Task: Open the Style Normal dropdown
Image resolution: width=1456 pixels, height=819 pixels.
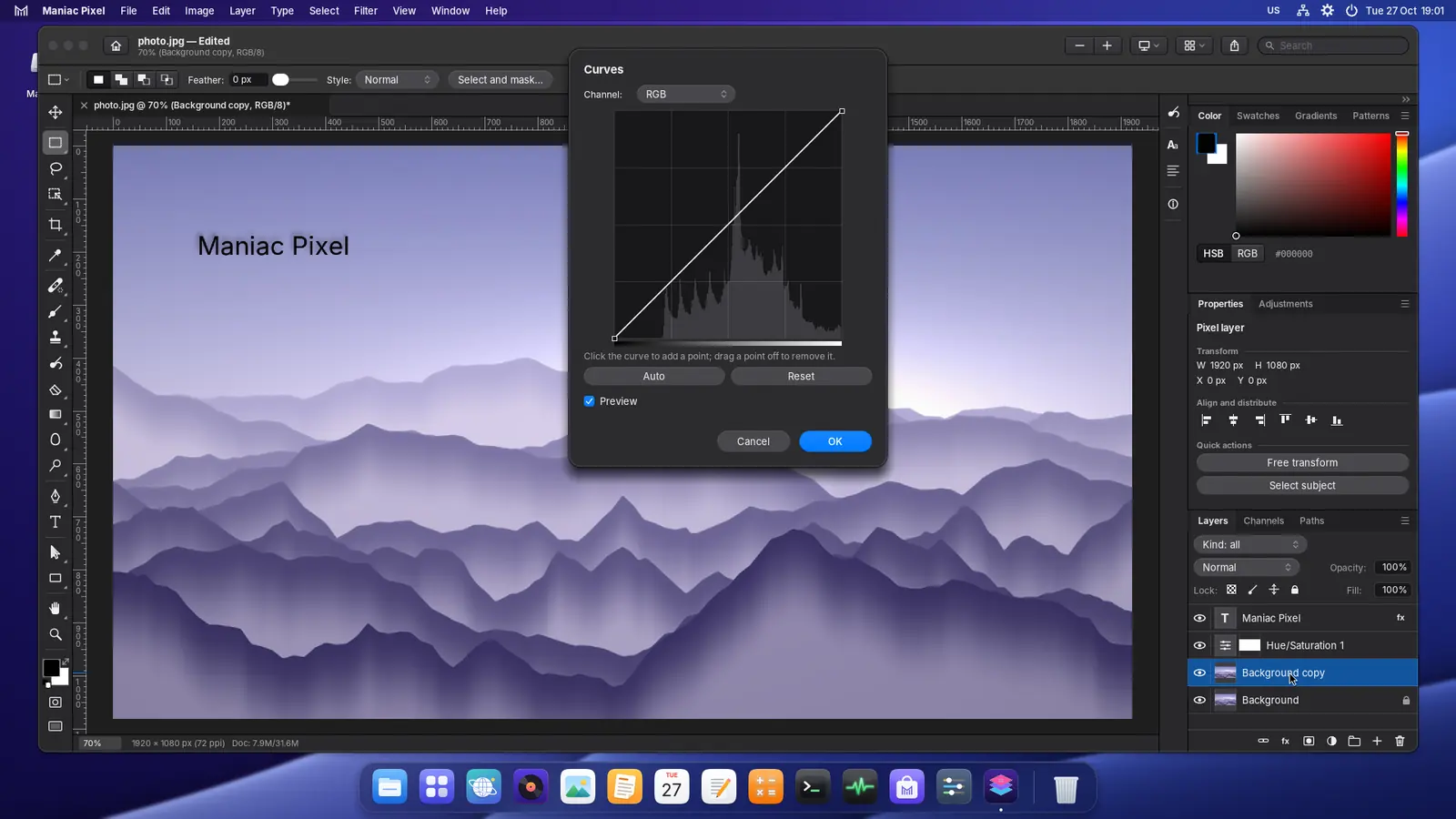Action: [x=398, y=80]
